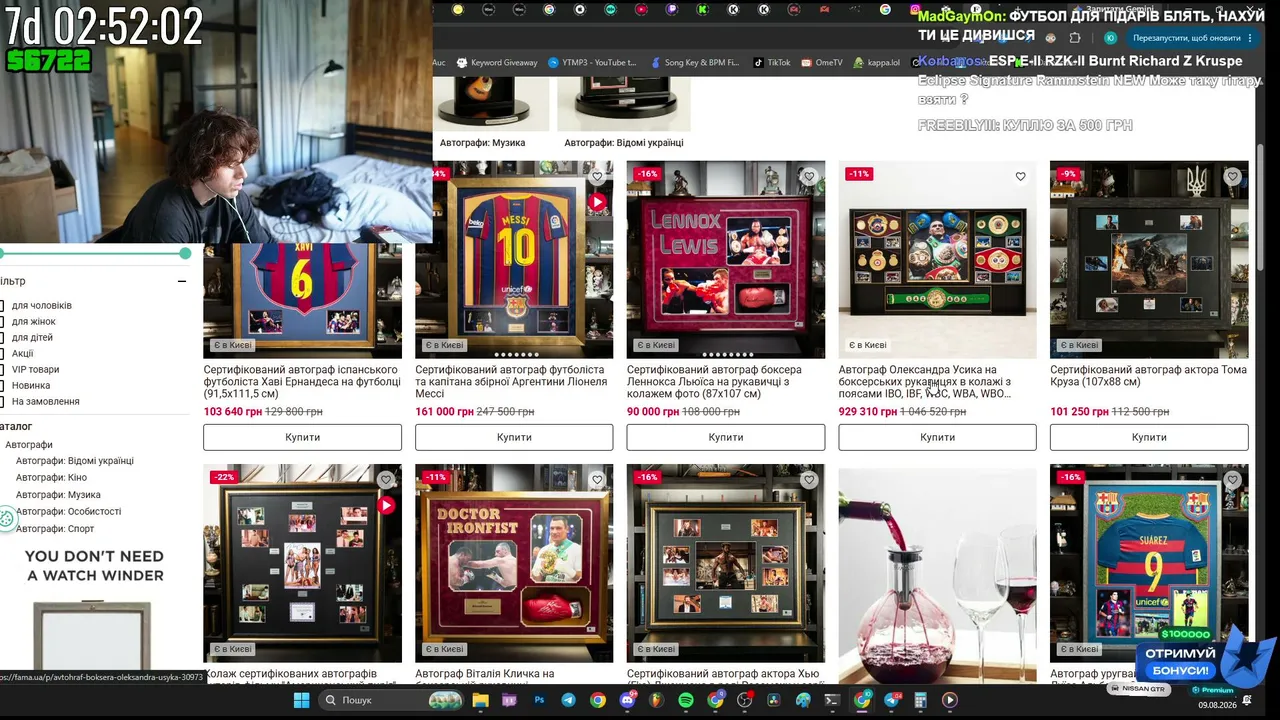Open the TikTok bookmark

point(771,62)
